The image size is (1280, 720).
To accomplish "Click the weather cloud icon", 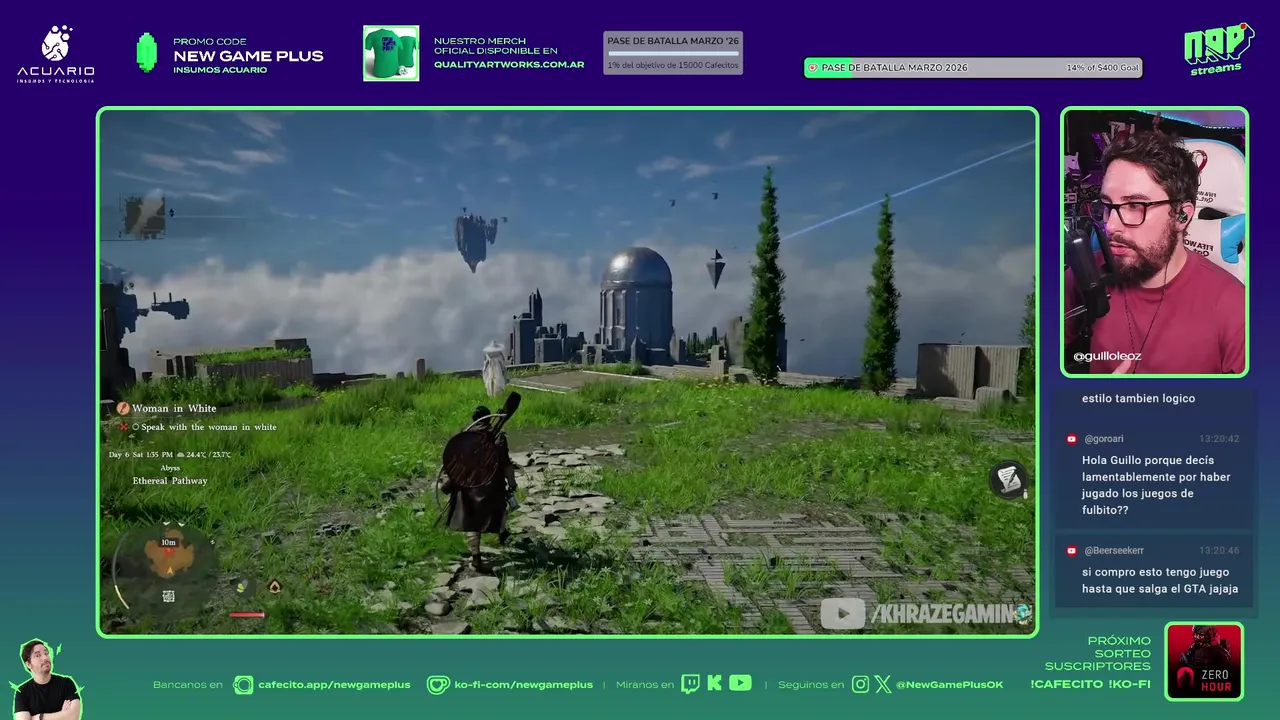I will [x=180, y=455].
